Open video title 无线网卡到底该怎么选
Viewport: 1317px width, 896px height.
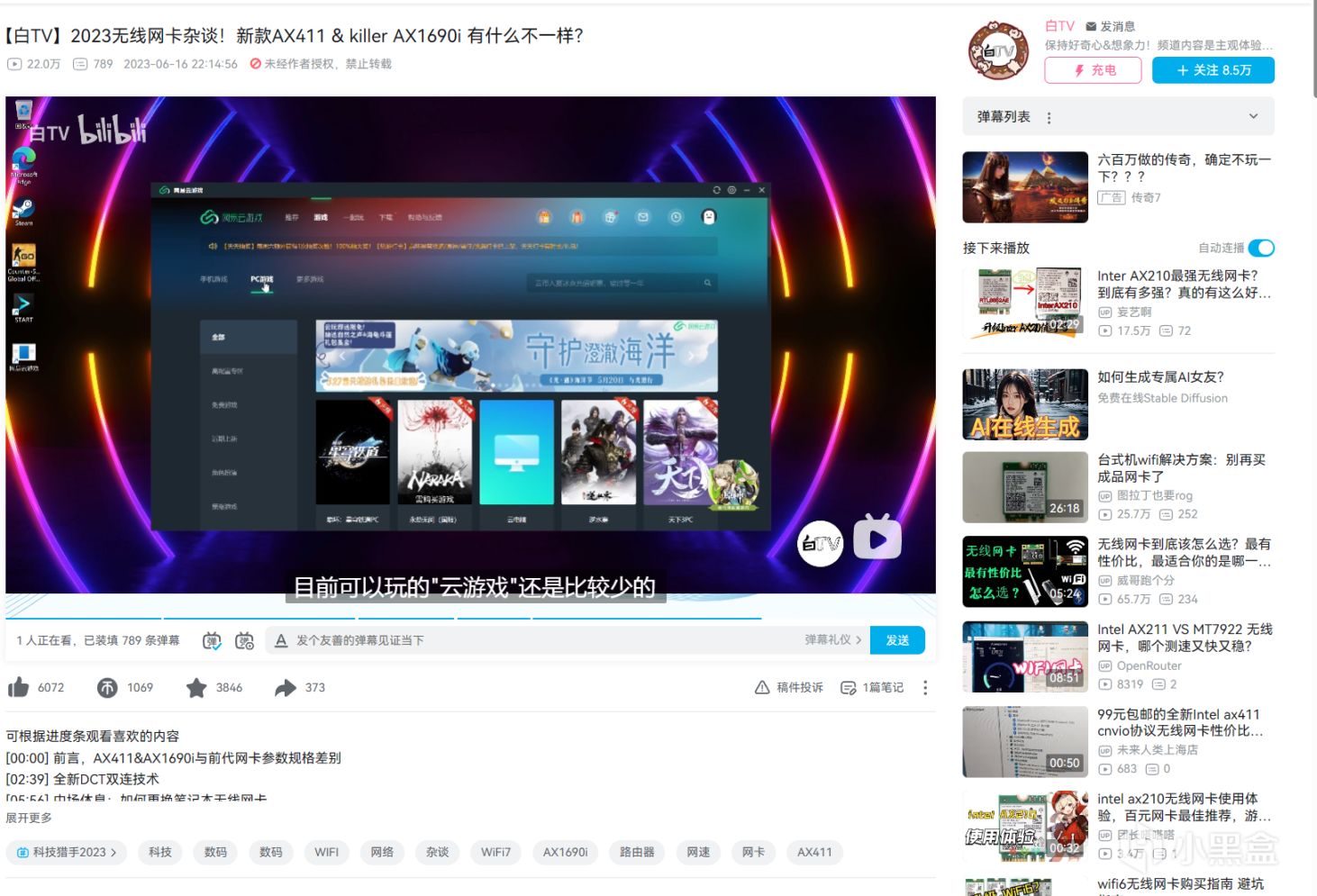1184,553
